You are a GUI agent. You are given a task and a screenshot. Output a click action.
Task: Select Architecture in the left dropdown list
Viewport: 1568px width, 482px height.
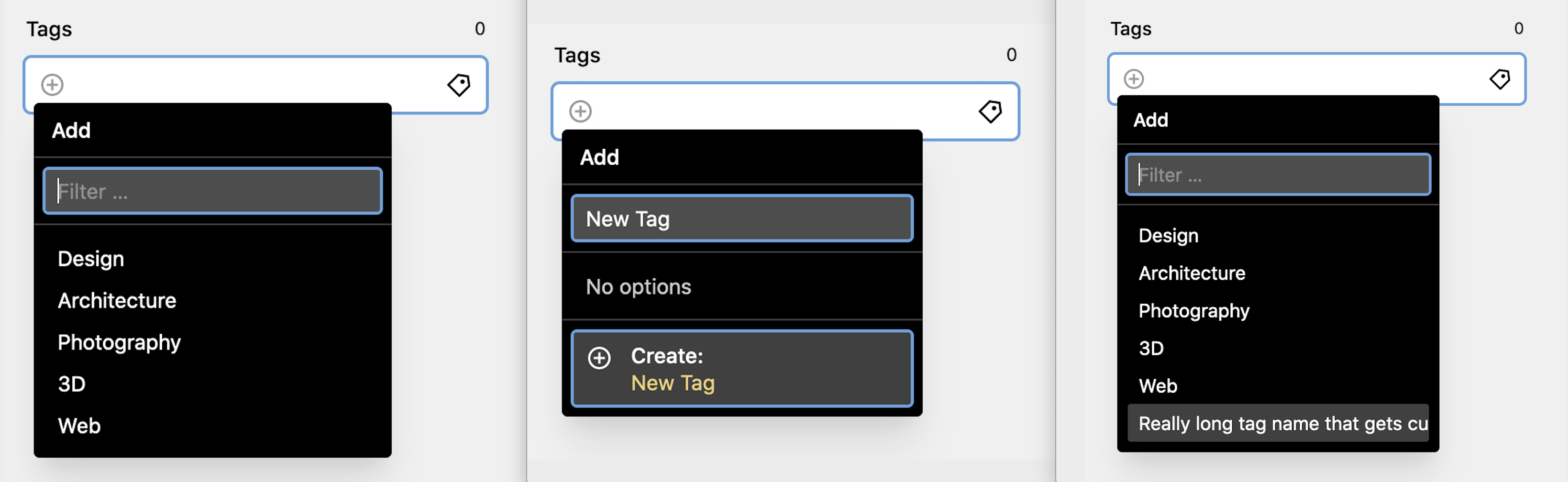(117, 300)
